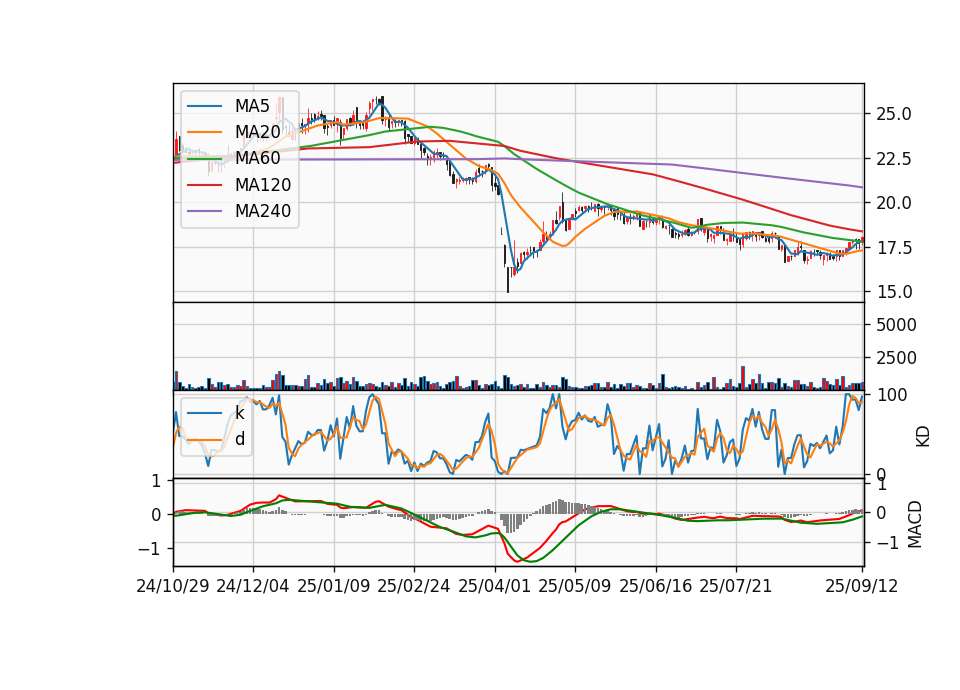
Task: Click the red MA120 legend line
Action: 204,185
